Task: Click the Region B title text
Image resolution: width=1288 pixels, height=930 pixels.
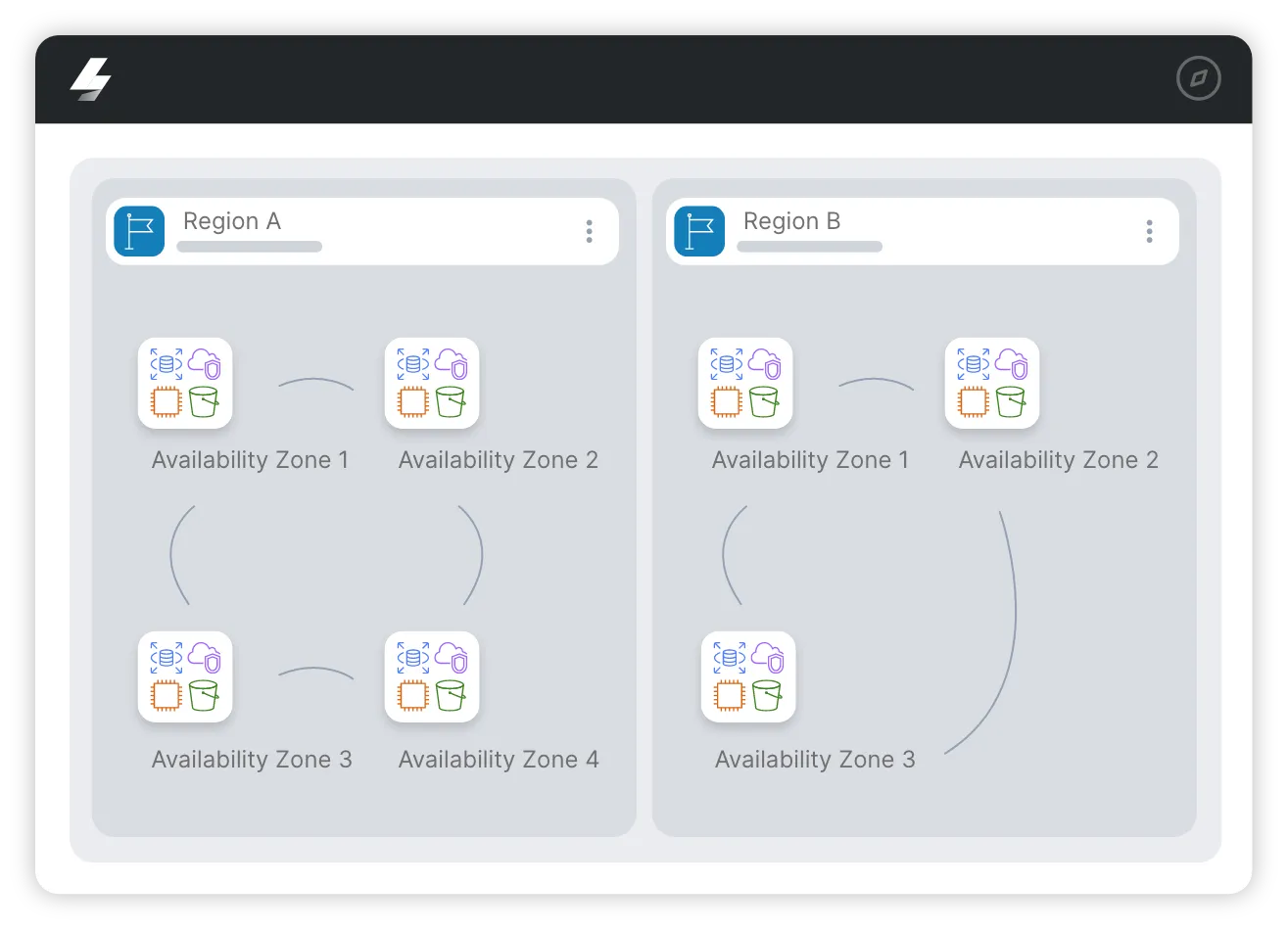Action: tap(792, 221)
